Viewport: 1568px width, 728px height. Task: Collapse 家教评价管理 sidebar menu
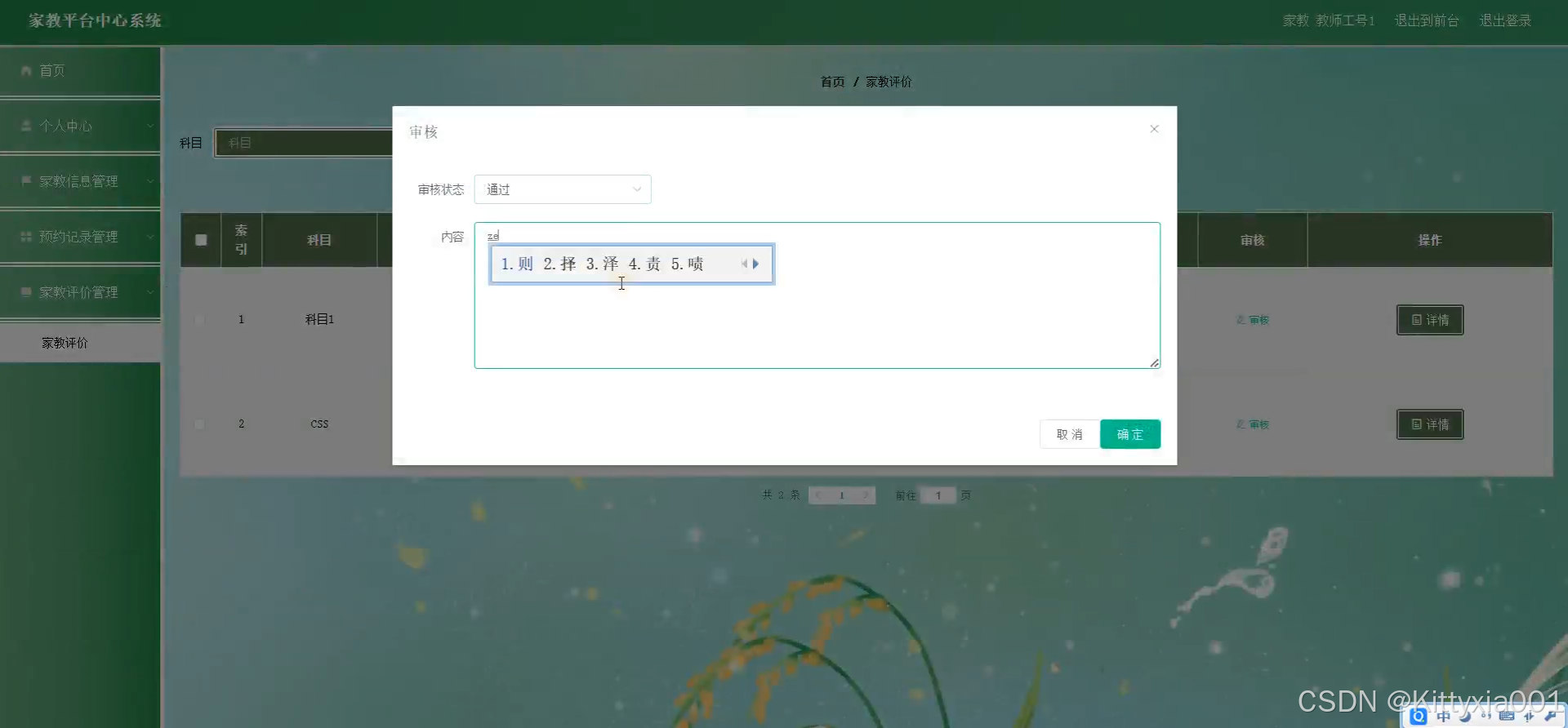80,292
